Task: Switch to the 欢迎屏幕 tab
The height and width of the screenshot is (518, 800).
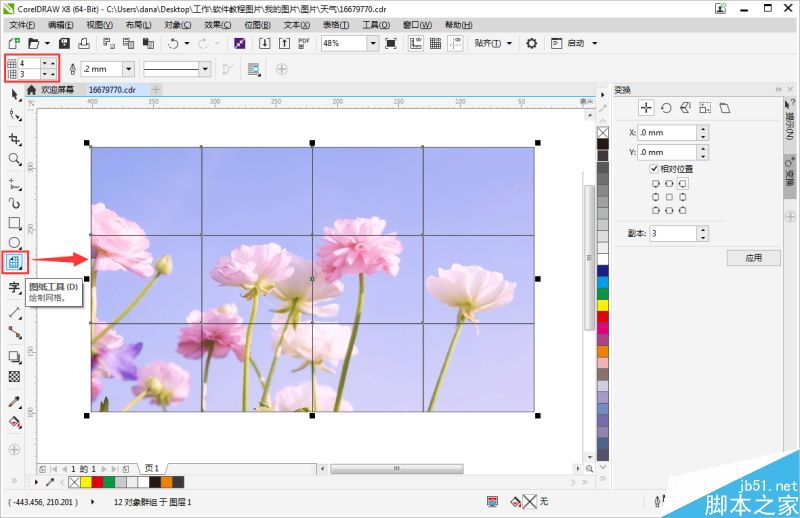Action: pyautogui.click(x=58, y=90)
